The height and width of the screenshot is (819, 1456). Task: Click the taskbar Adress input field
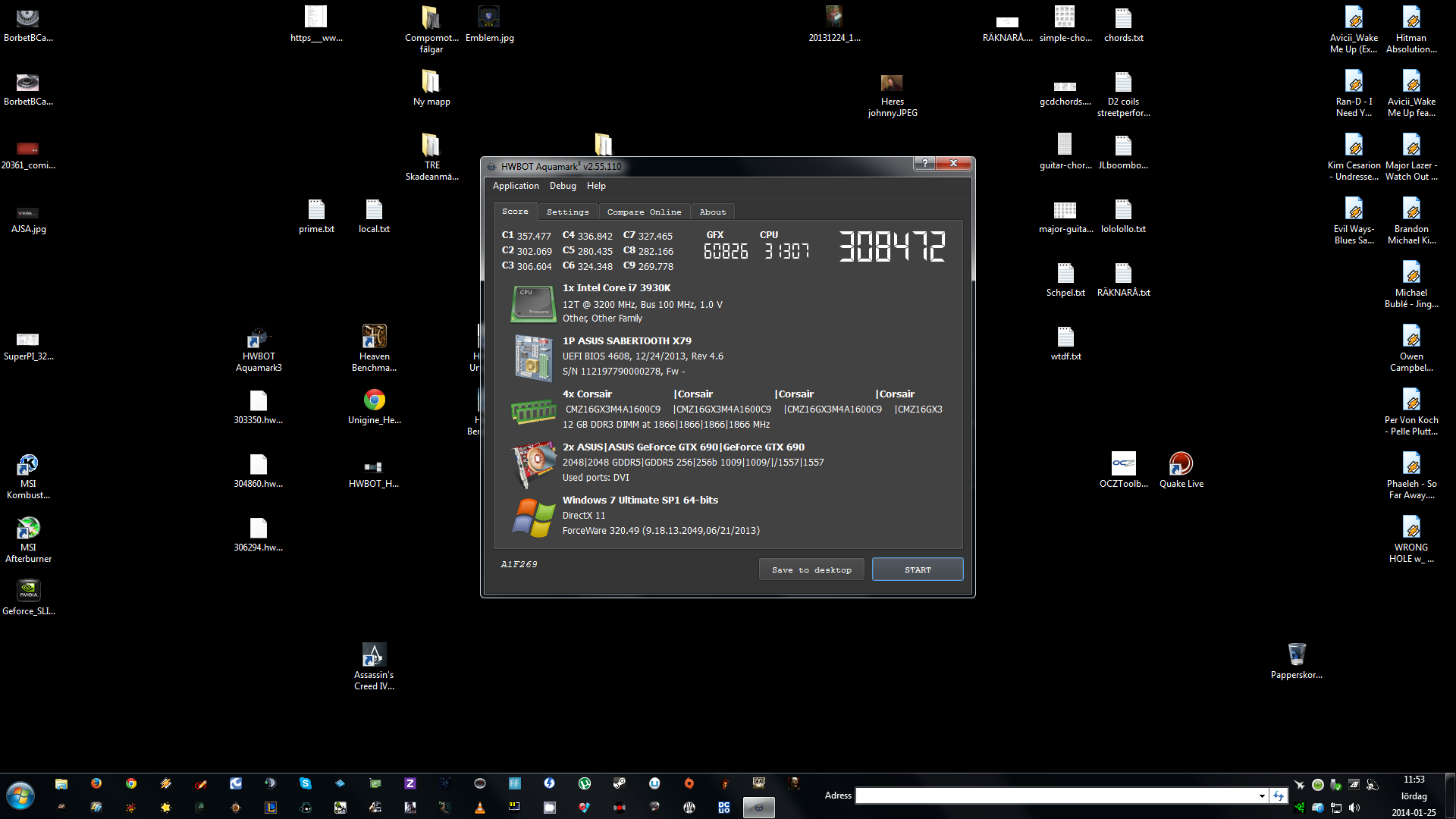[1056, 795]
